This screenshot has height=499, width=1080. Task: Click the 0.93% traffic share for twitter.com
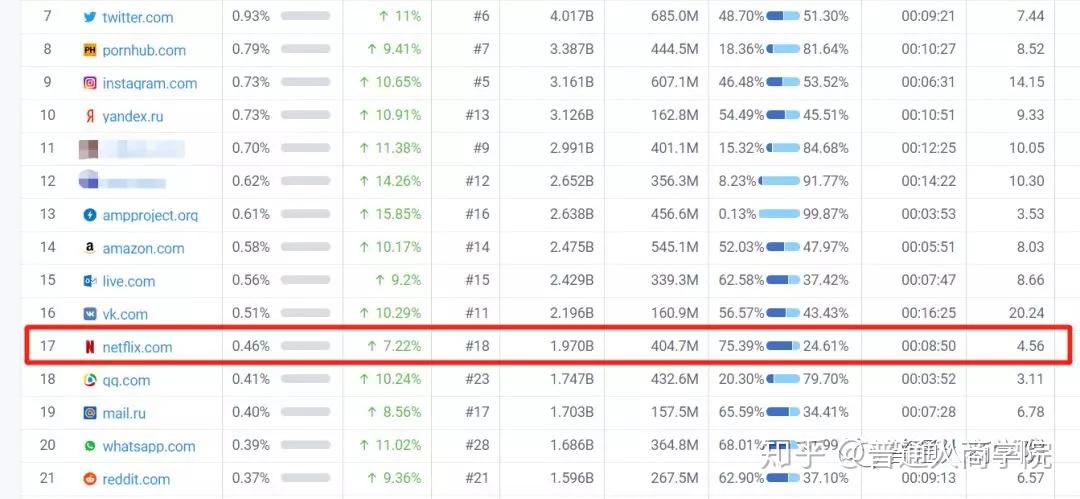pos(251,16)
